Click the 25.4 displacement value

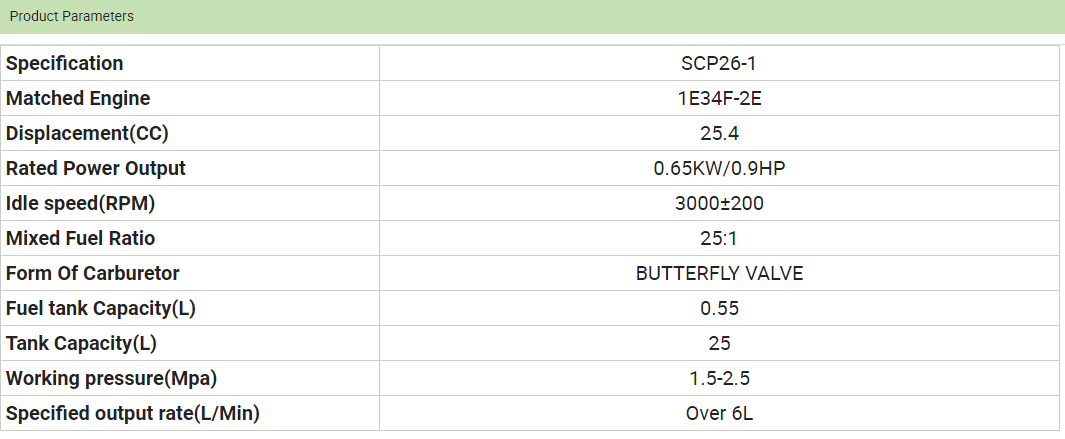719,133
